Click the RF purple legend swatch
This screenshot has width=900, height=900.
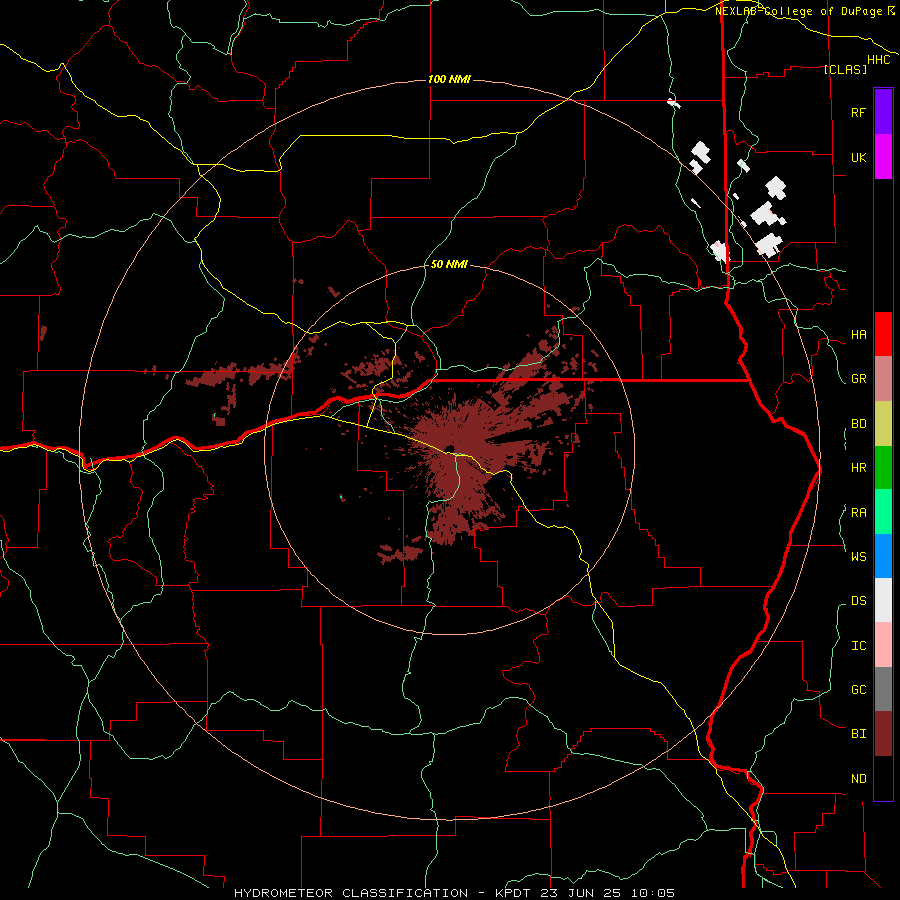click(883, 112)
